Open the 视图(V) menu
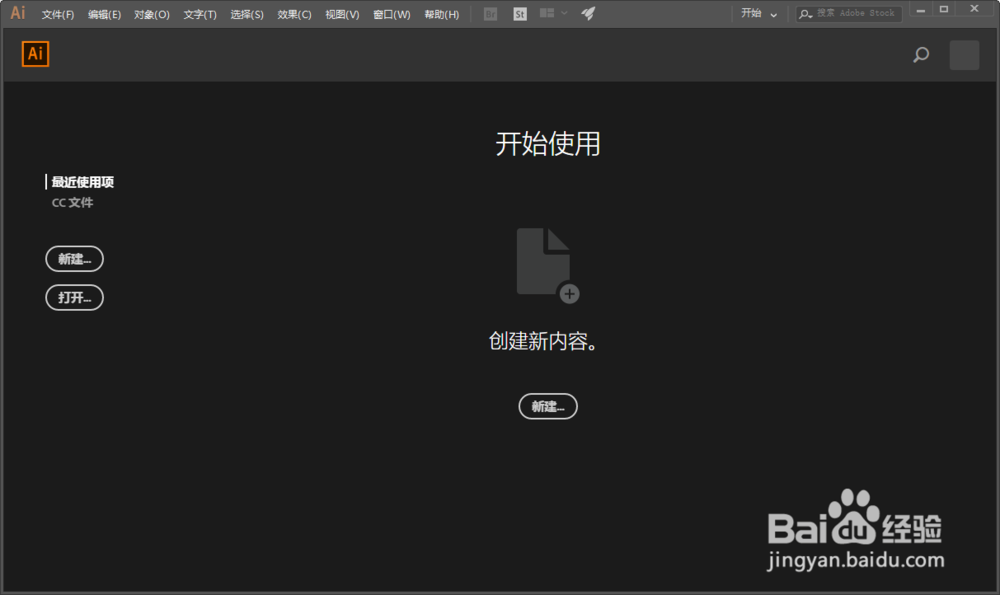This screenshot has height=595, width=1000. tap(342, 14)
